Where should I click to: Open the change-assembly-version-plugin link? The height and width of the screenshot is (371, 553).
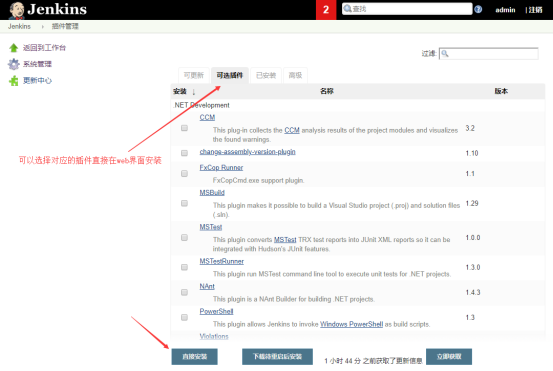[248, 152]
